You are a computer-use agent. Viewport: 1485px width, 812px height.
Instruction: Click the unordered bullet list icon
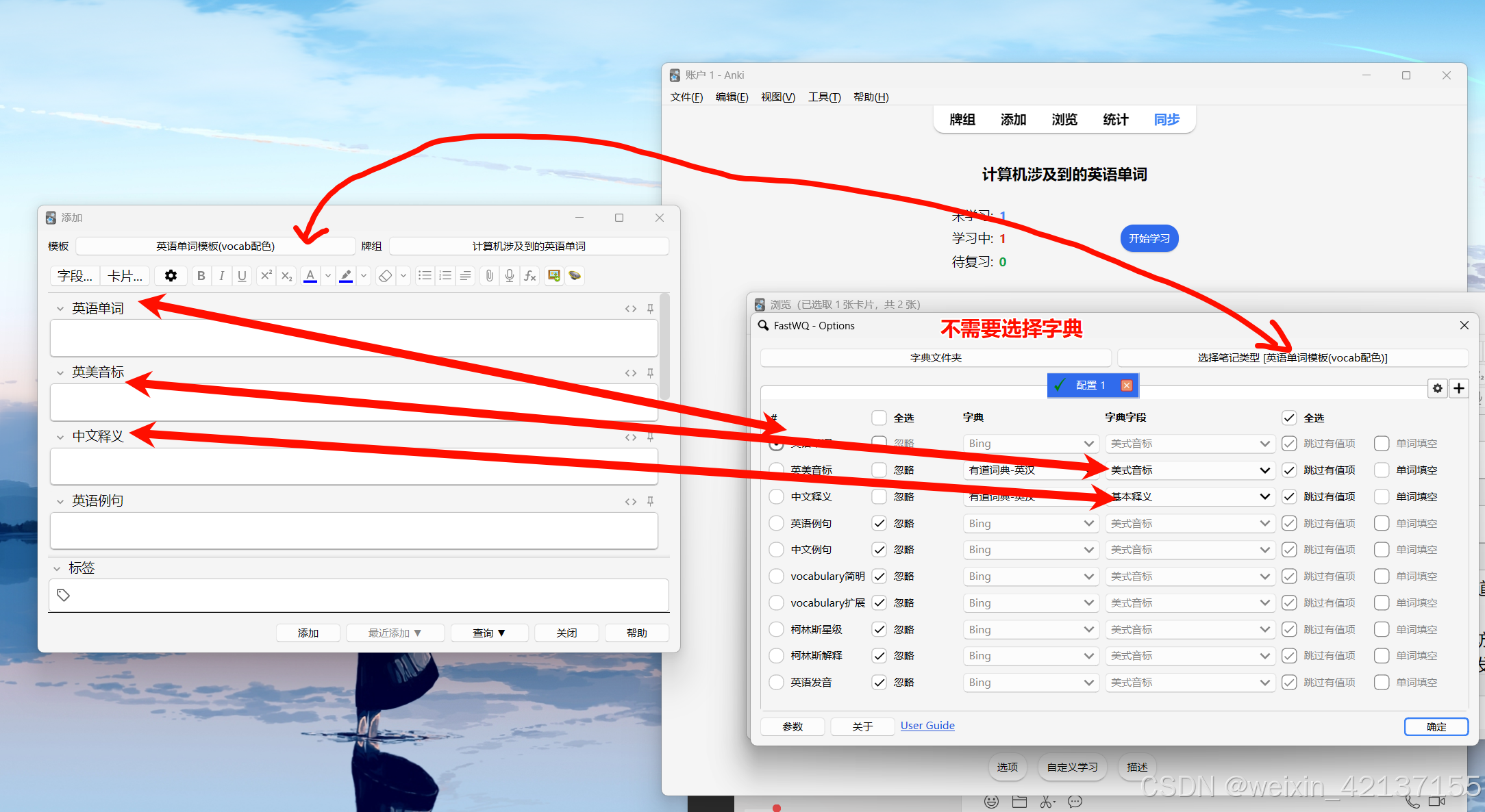[x=425, y=276]
